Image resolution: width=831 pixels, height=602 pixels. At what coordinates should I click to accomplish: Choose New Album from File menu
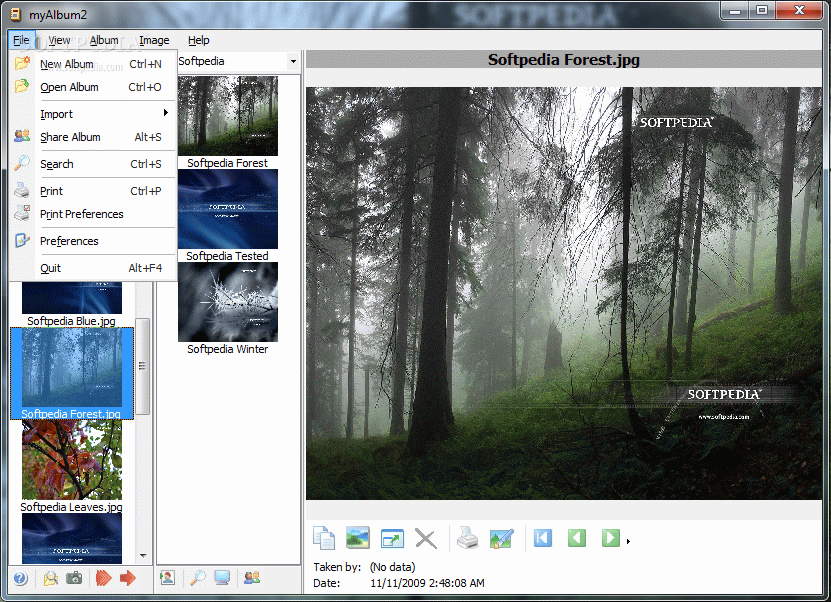tap(93, 64)
